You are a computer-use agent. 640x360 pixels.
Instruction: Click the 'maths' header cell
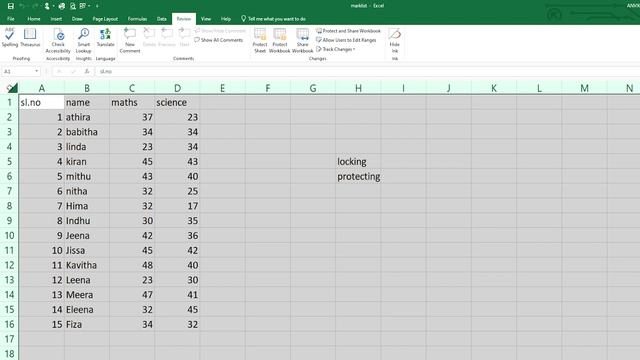[x=132, y=102]
